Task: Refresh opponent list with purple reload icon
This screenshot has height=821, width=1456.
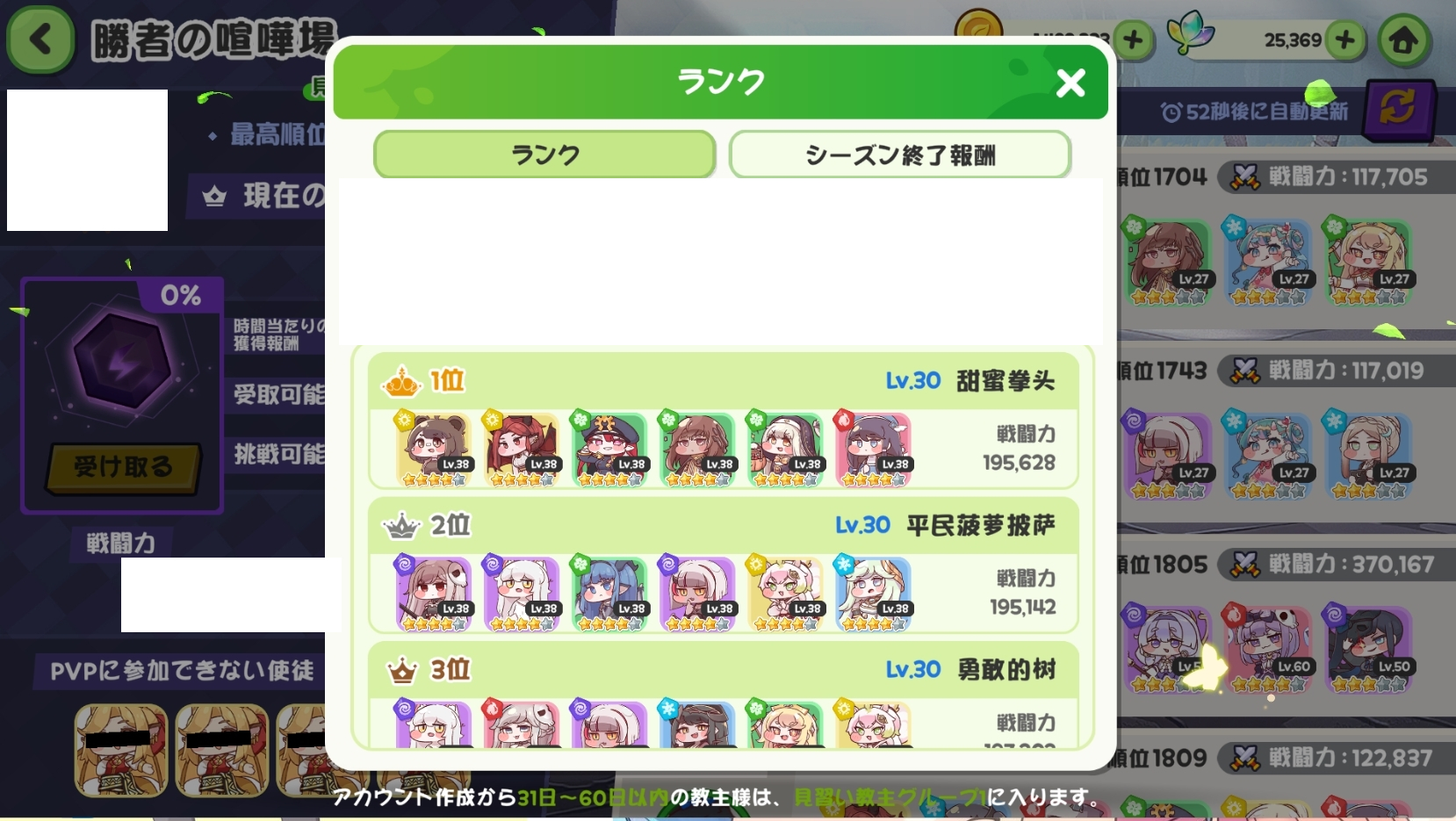Action: point(1397,110)
